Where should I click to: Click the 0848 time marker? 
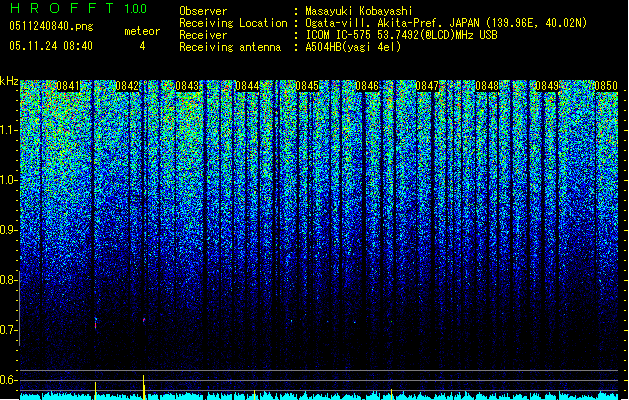point(487,86)
